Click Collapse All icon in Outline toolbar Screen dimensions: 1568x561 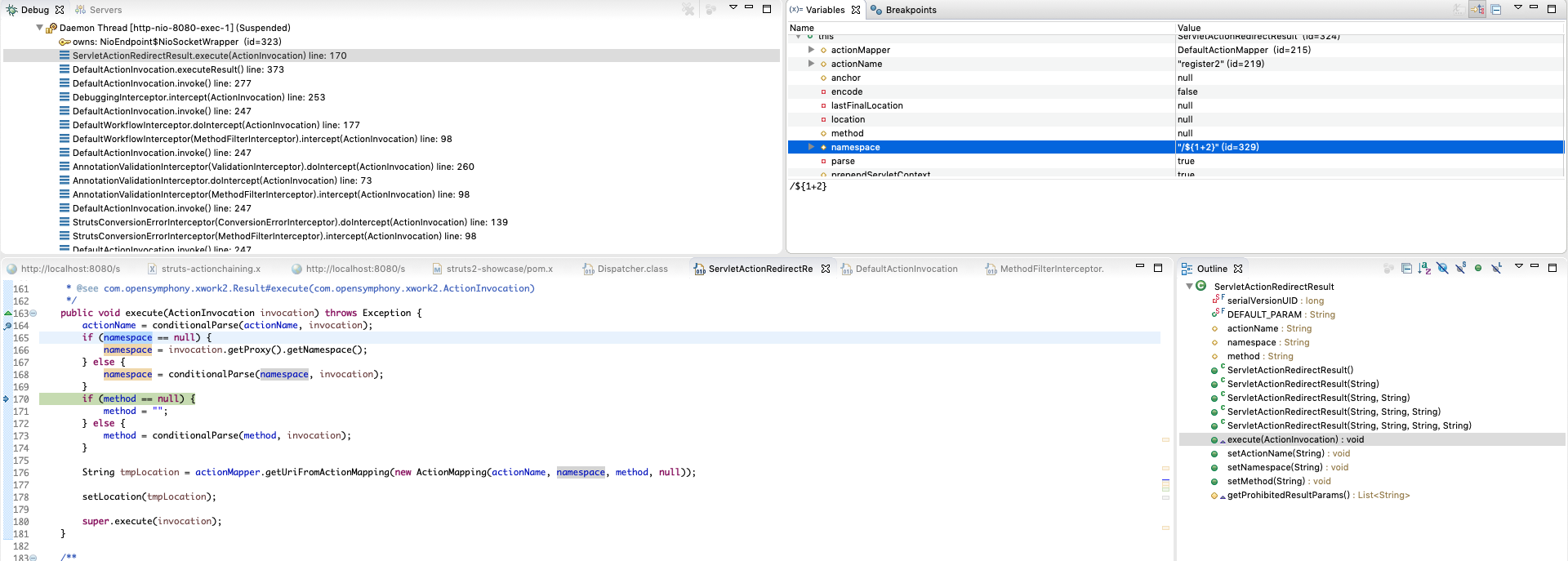point(1406,268)
